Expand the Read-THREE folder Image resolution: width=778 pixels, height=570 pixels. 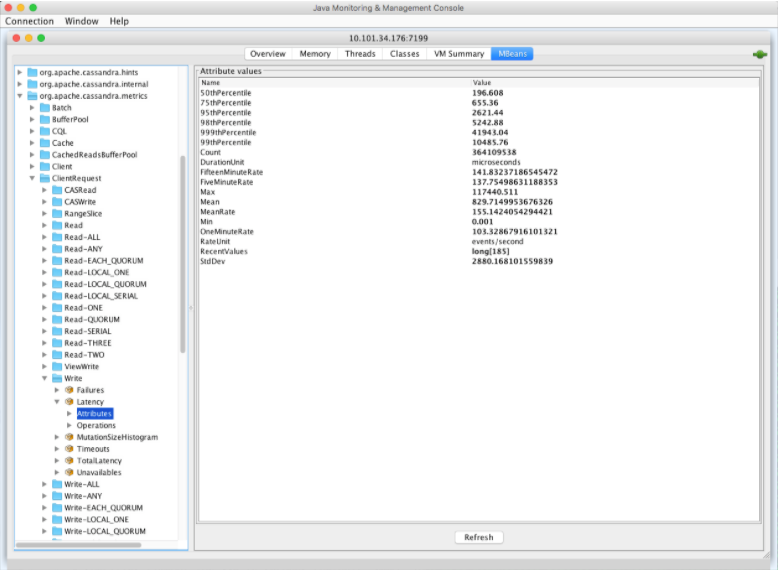[45, 343]
